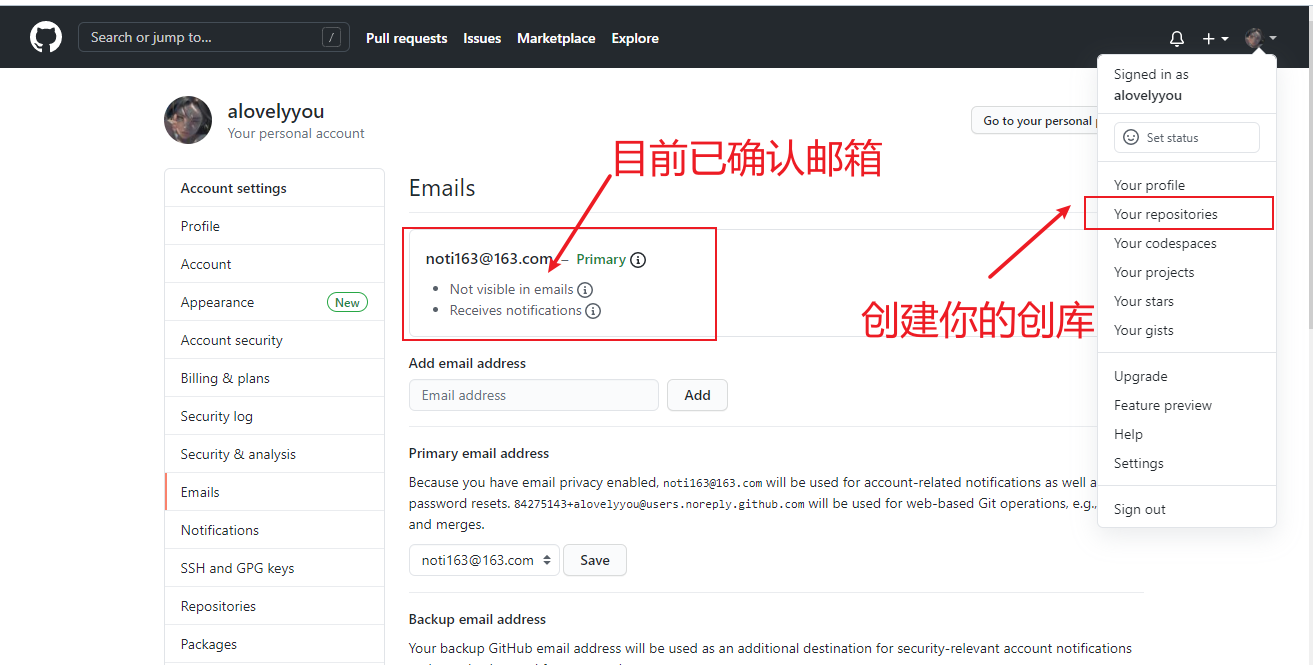Image resolution: width=1313 pixels, height=665 pixels.
Task: Open Packages settings in sidebar
Action: [x=274, y=644]
